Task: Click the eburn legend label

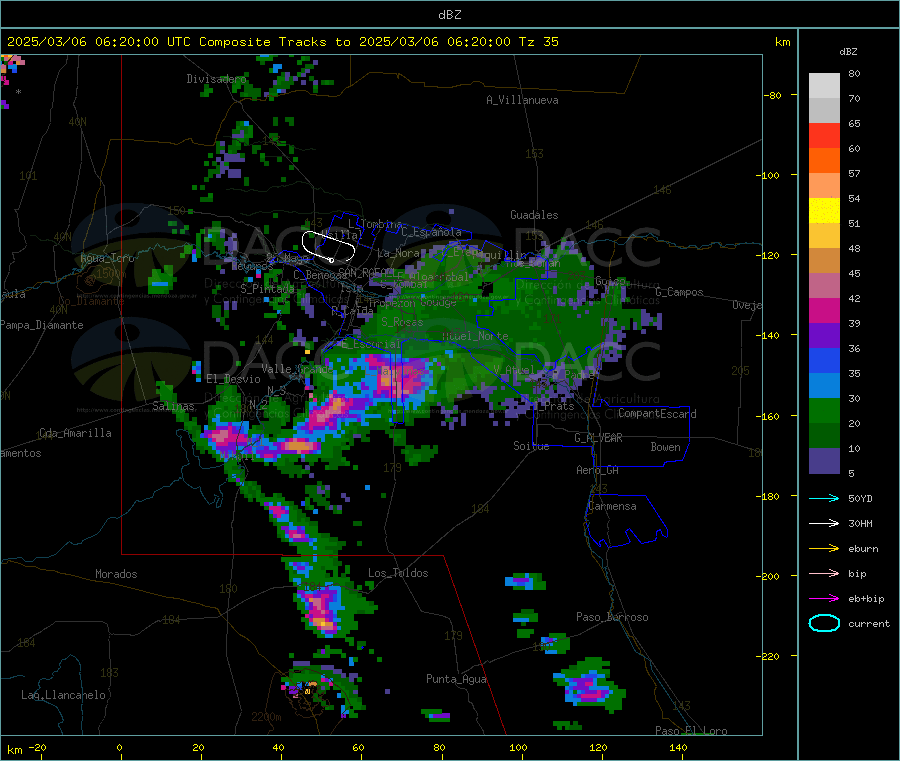Action: 863,548
